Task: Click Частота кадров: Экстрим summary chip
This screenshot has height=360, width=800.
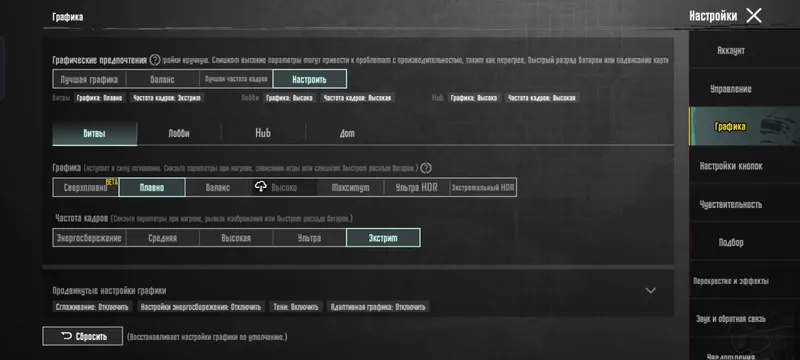Action: point(167,97)
